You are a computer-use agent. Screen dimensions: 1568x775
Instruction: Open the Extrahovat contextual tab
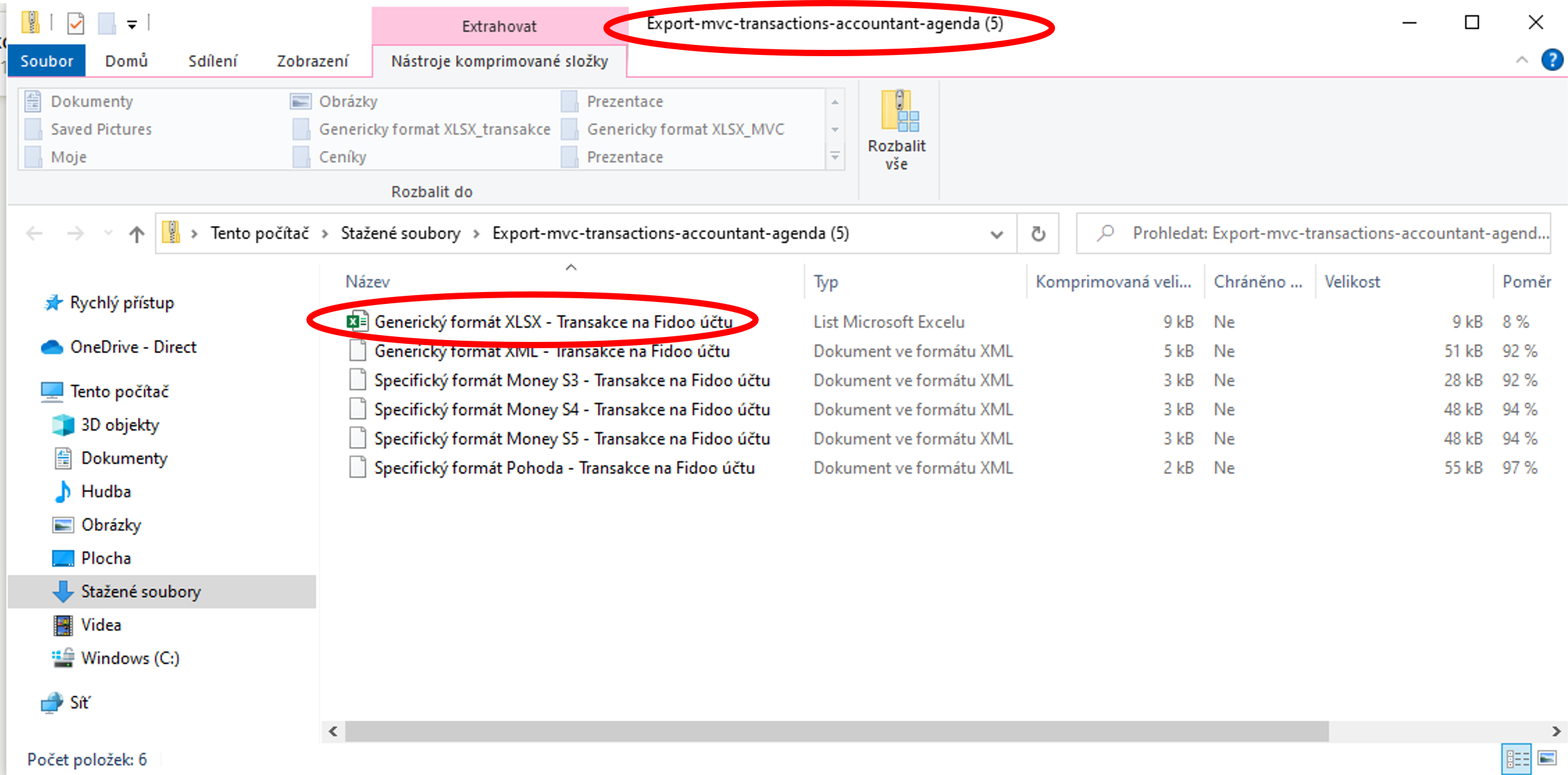[x=499, y=26]
